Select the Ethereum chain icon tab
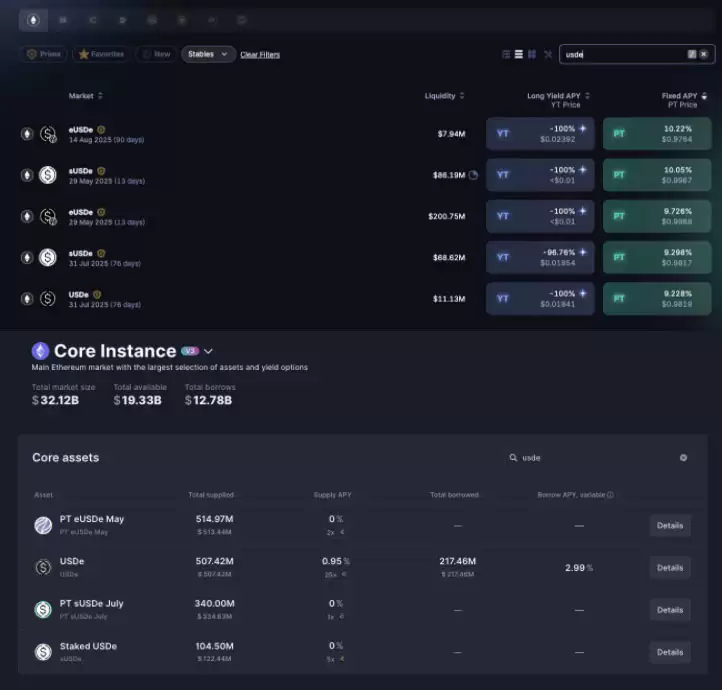This screenshot has width=722, height=690. click(33, 20)
